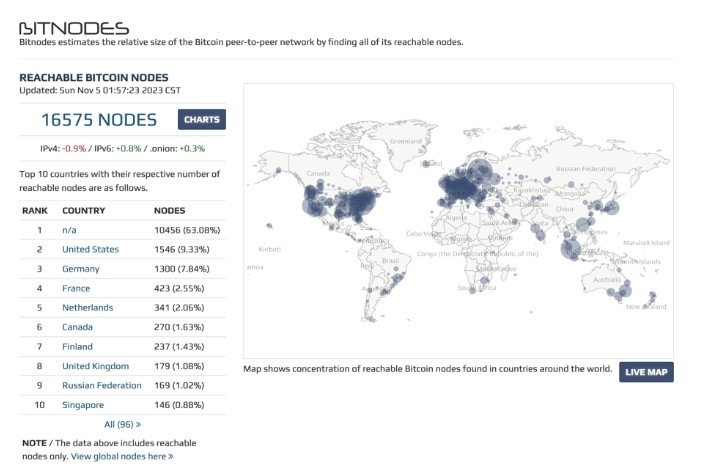The height and width of the screenshot is (470, 705).
Task: Show all 96 countries link
Action: tap(122, 424)
